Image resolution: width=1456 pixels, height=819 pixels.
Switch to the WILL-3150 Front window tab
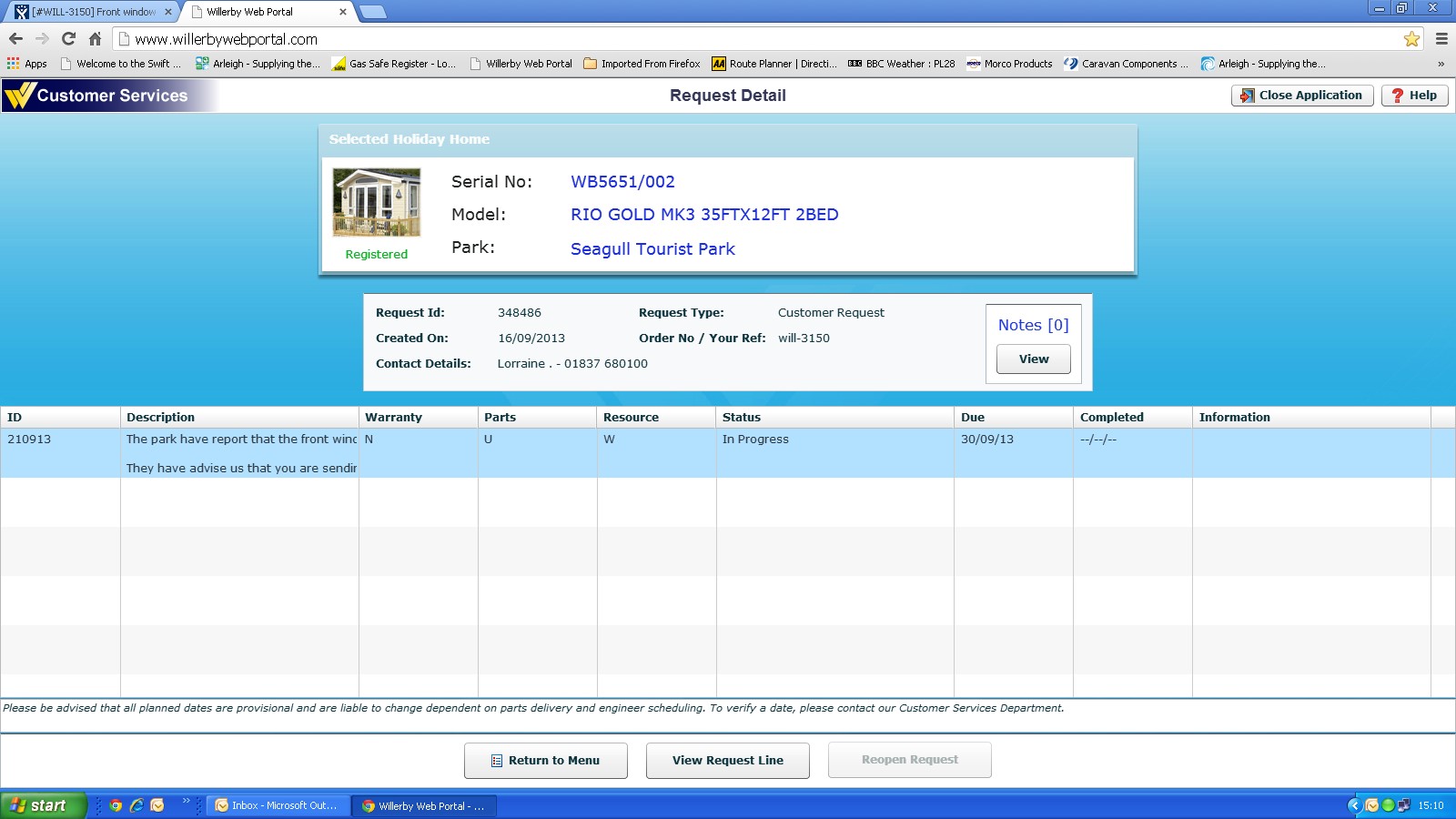coord(93,12)
